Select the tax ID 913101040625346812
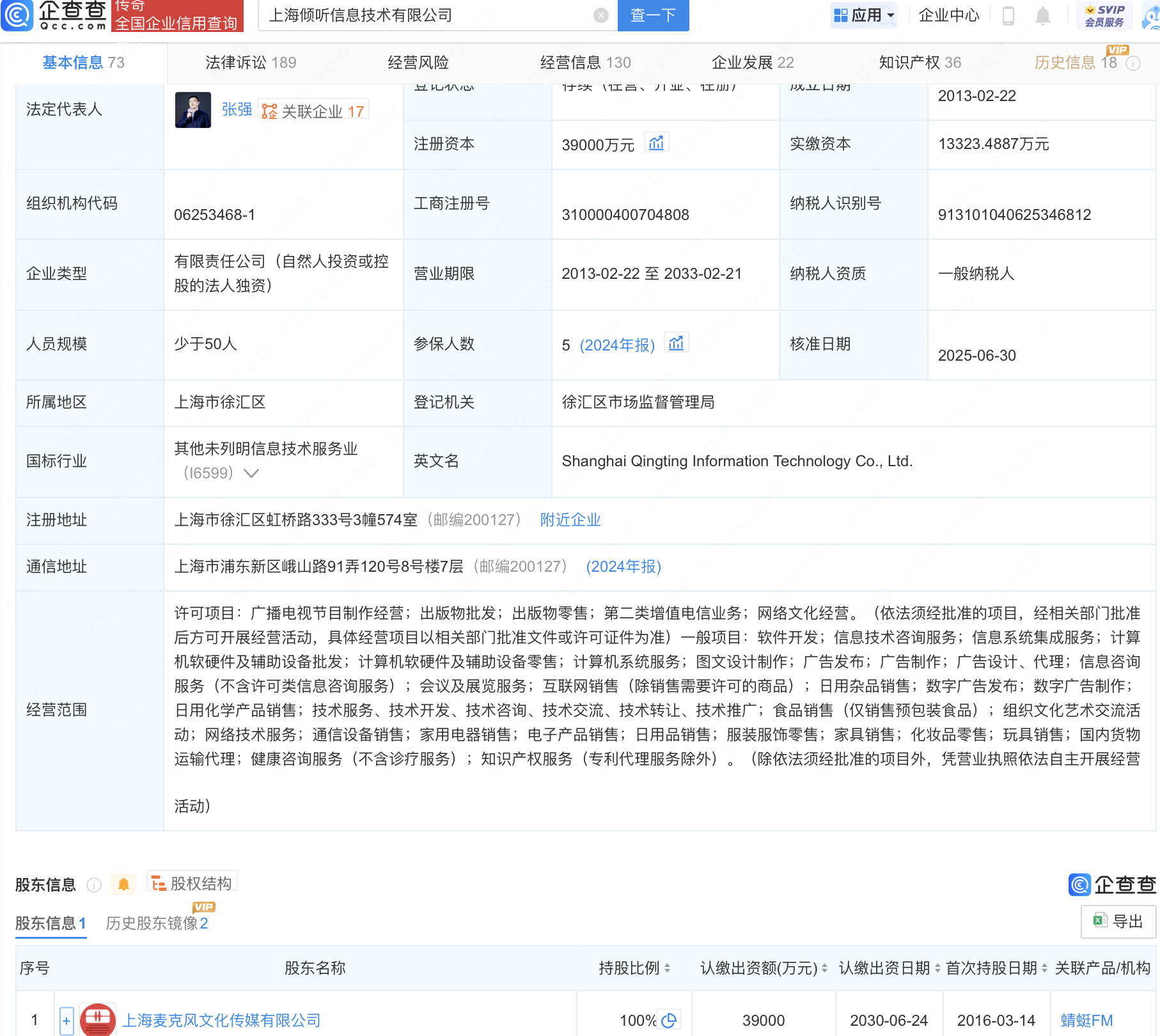The height and width of the screenshot is (1036, 1160). click(1014, 215)
